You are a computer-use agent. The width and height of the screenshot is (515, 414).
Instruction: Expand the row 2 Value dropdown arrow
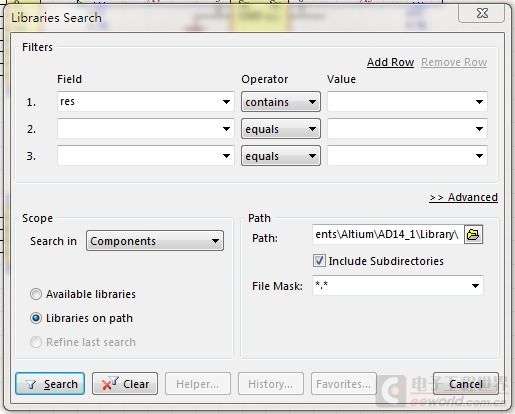(x=479, y=129)
